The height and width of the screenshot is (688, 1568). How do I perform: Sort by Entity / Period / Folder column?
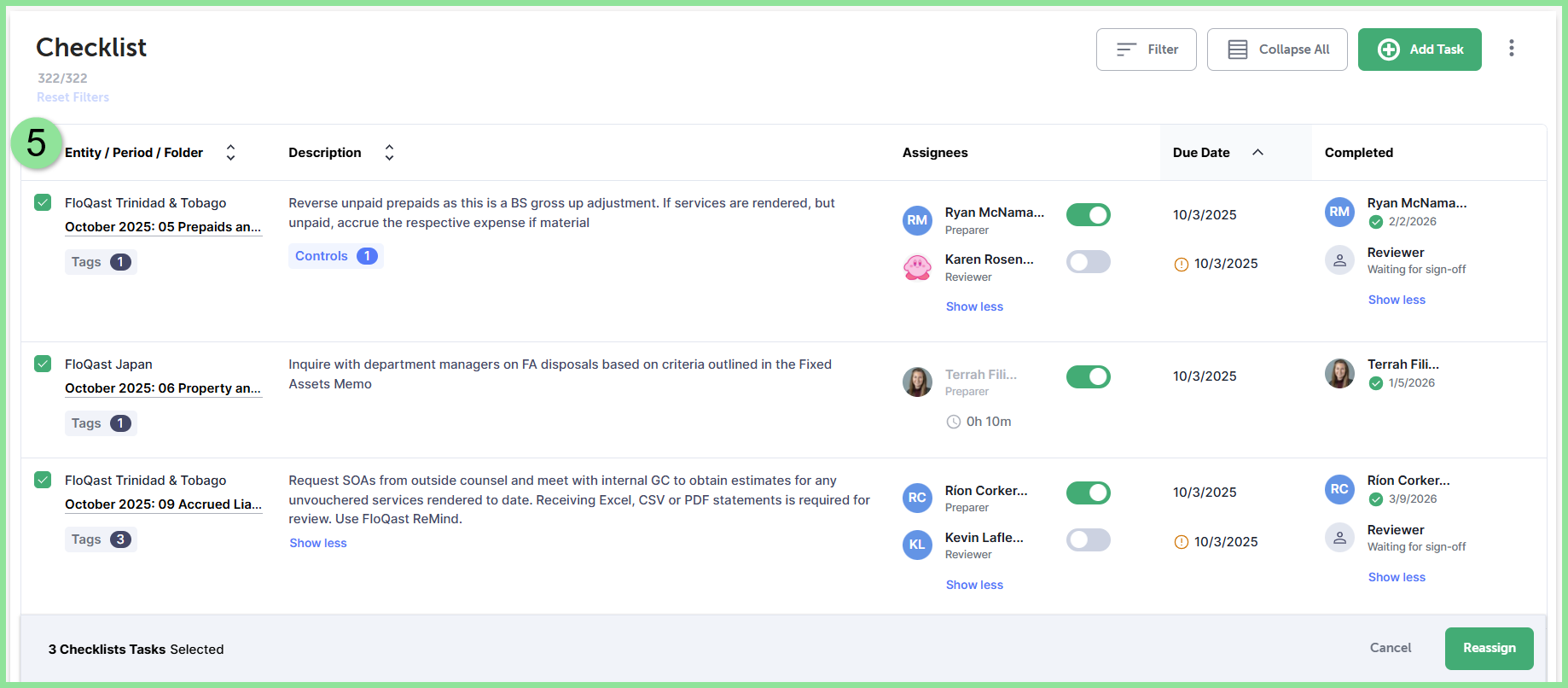point(230,153)
